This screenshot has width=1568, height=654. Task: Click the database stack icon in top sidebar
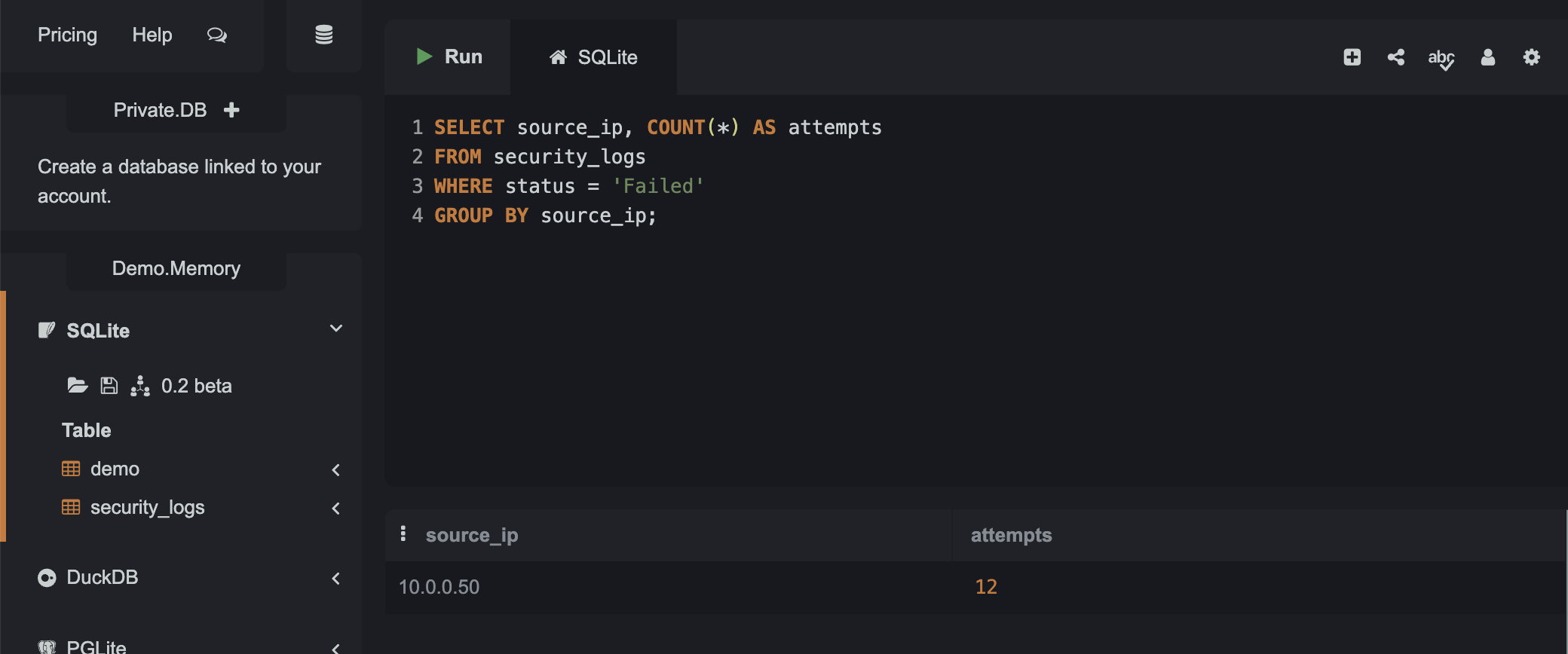(323, 34)
